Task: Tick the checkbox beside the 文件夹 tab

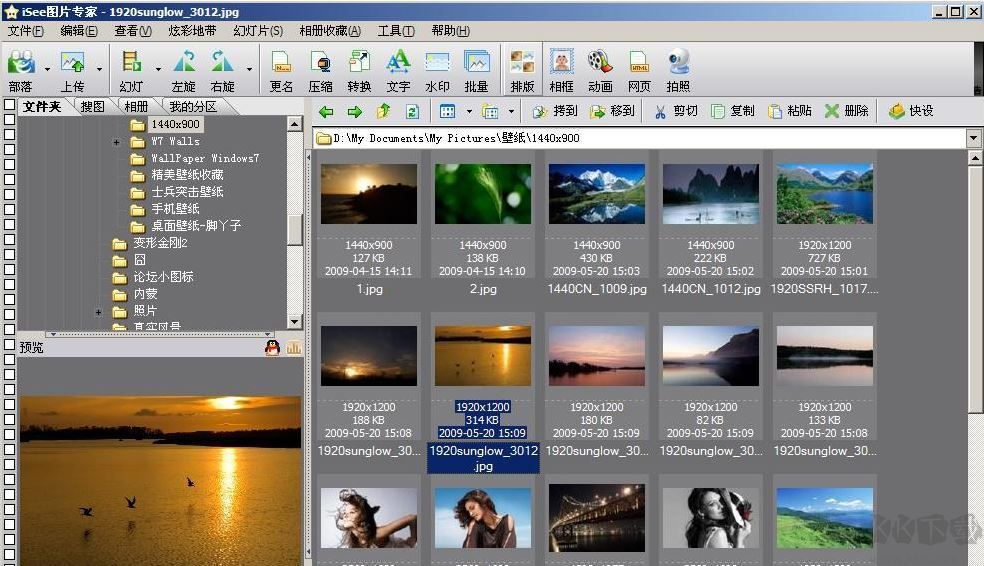Action: [x=9, y=106]
